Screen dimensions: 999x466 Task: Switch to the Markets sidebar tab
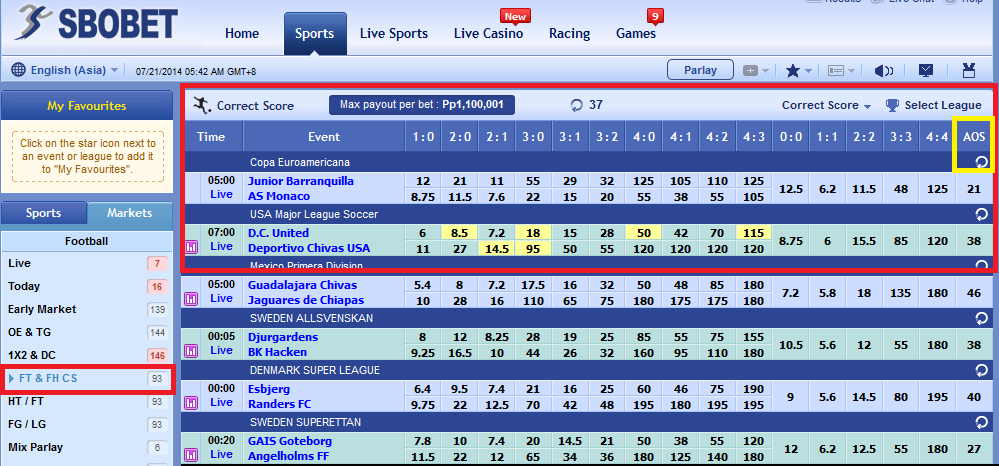pyautogui.click(x=129, y=213)
